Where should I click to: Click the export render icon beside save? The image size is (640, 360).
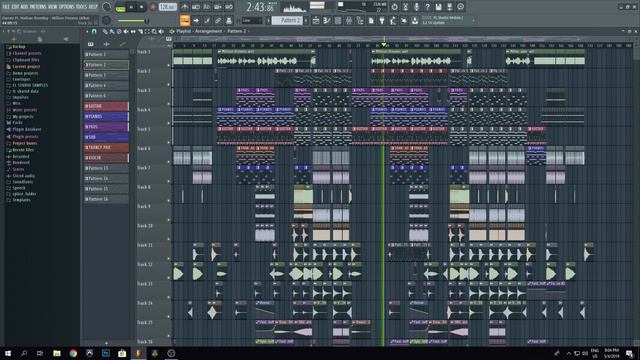(x=449, y=7)
